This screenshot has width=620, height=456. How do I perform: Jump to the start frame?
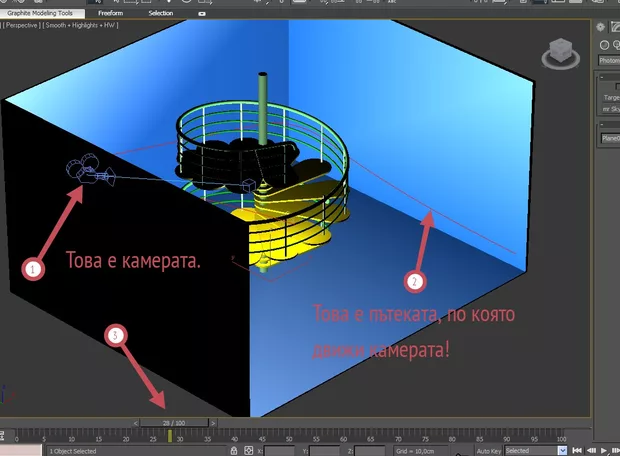tap(578, 451)
